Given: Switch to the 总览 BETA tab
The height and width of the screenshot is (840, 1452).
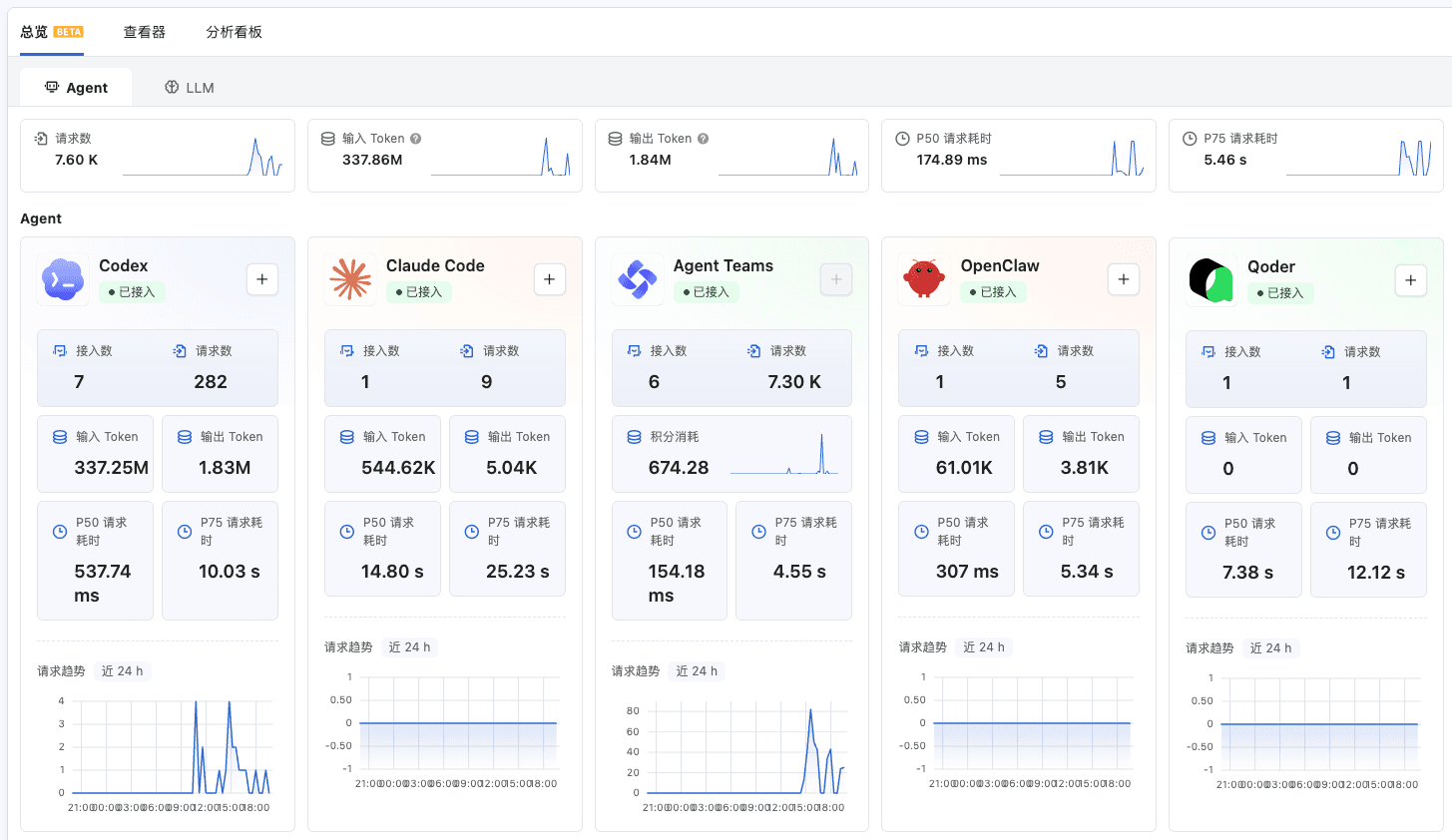Looking at the screenshot, I should (x=52, y=32).
